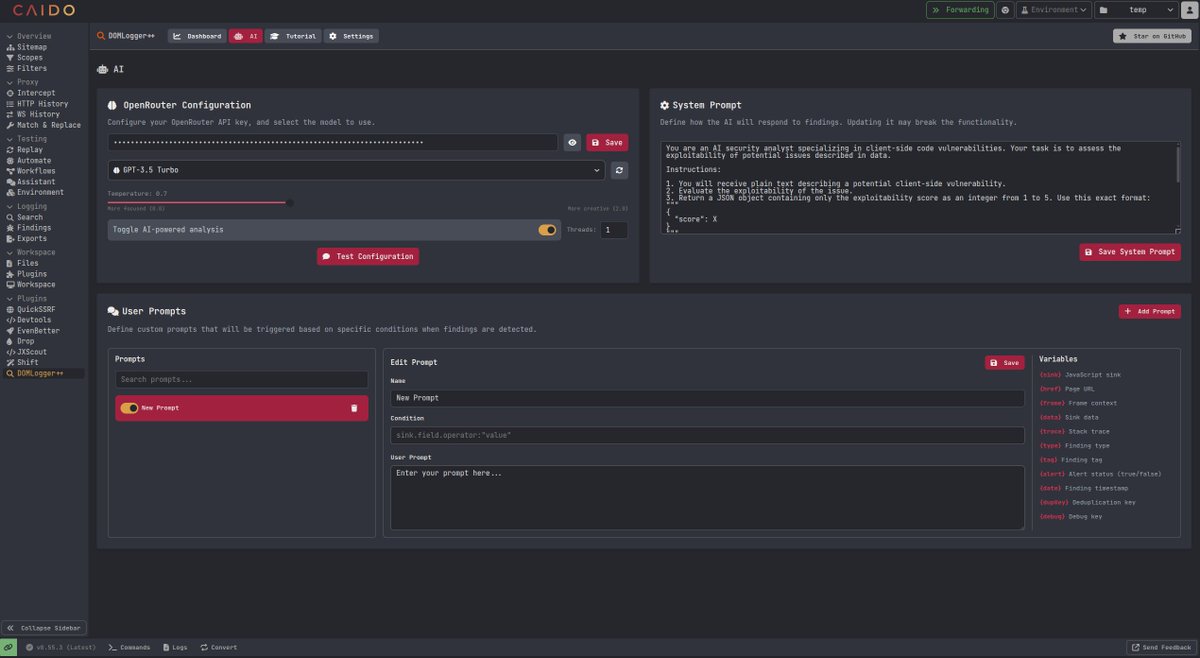Screen dimensions: 1200x658
Task: Click Test Configuration button
Action: pos(368,256)
